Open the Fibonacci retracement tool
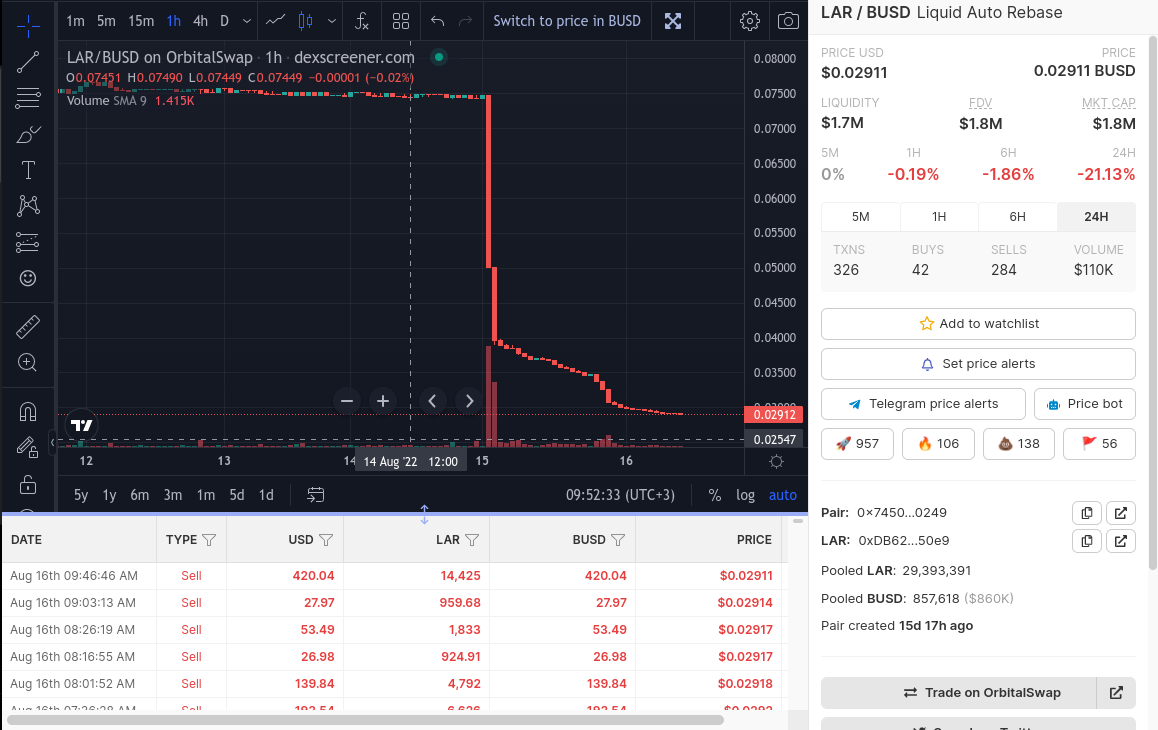 pyautogui.click(x=28, y=98)
